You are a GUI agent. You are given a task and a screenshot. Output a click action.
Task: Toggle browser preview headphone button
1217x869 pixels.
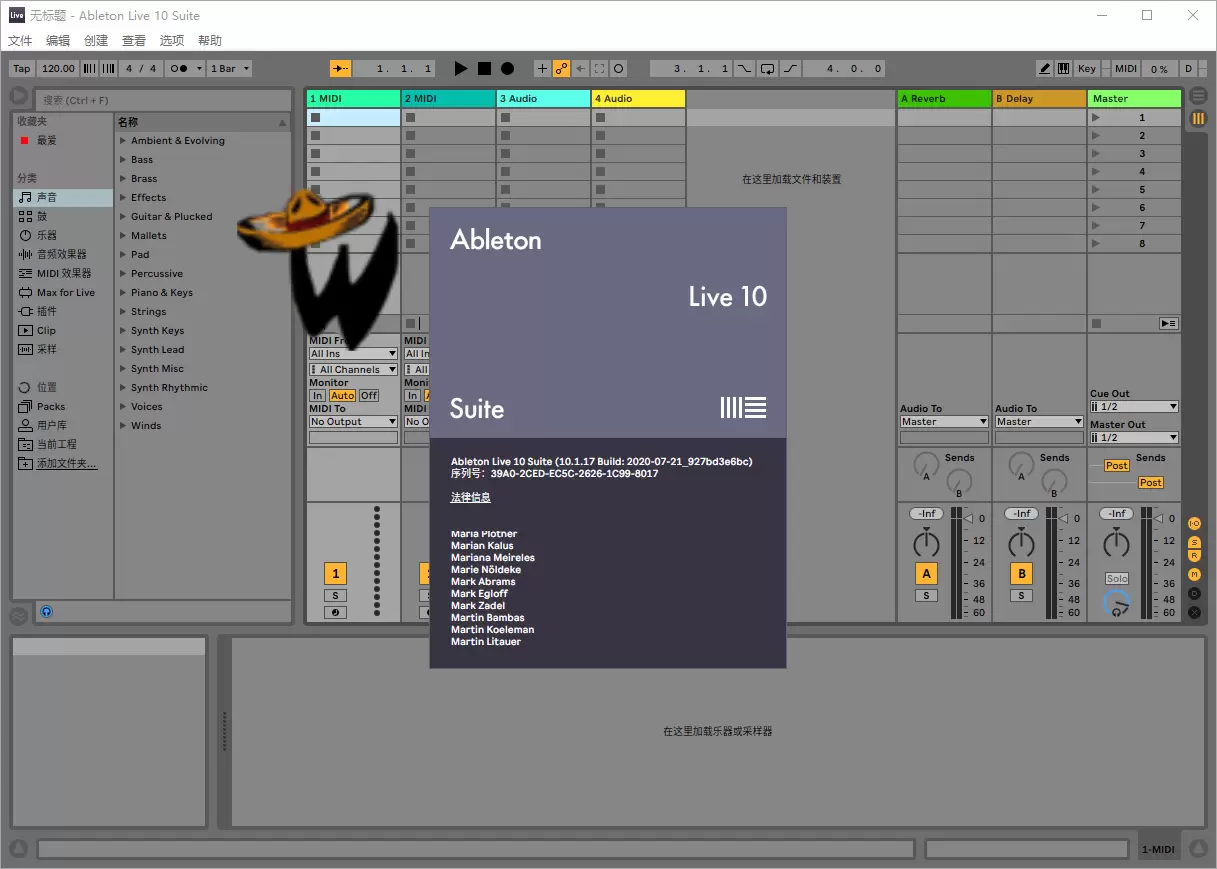(x=46, y=612)
